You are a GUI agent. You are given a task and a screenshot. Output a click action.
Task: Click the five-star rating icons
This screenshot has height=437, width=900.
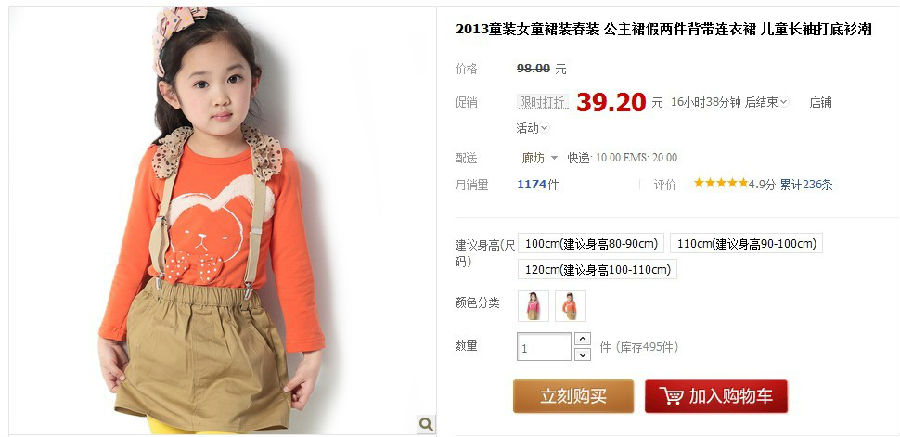(720, 183)
